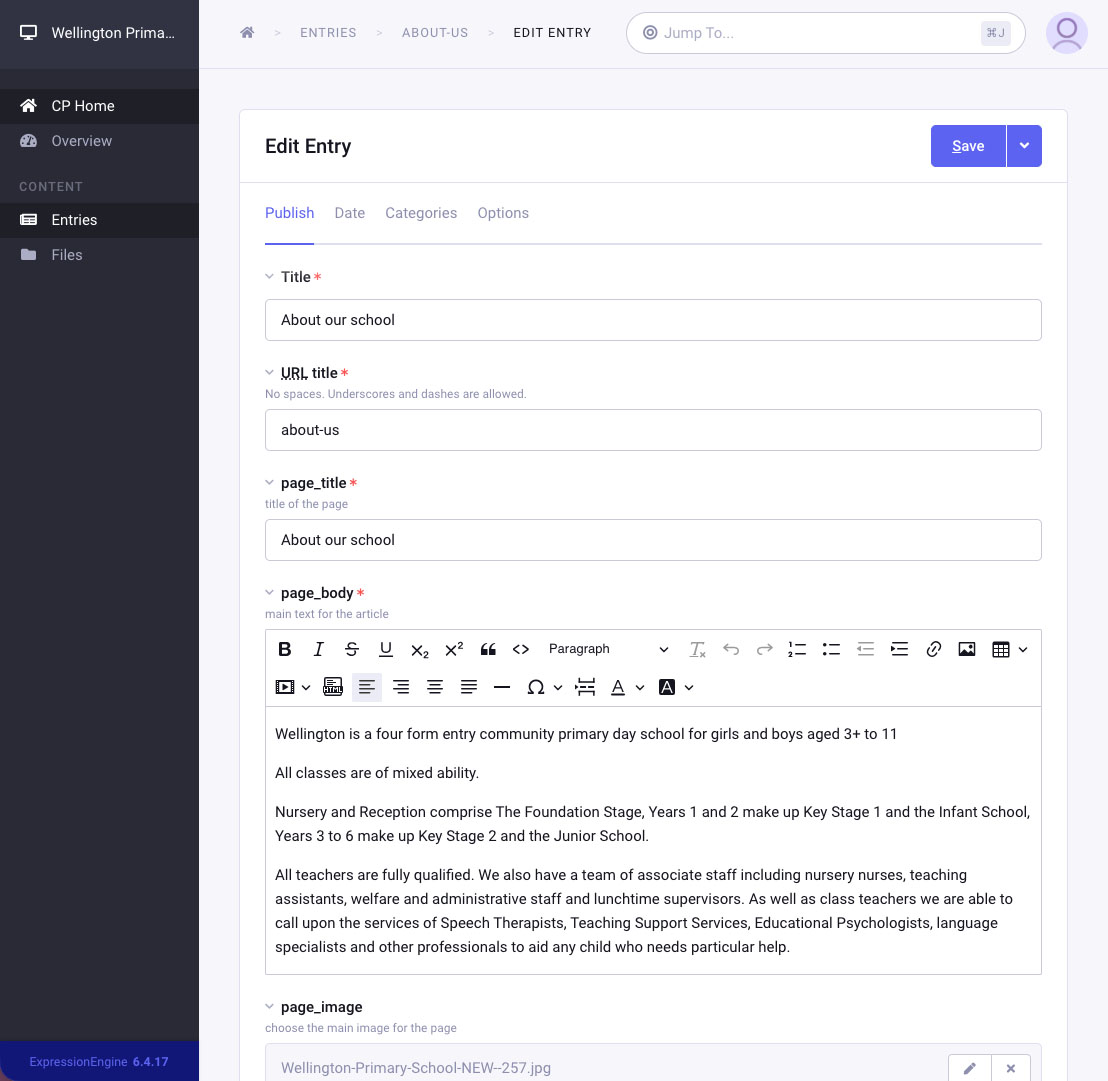Collapse the URL title field
This screenshot has width=1108, height=1081.
[269, 373]
